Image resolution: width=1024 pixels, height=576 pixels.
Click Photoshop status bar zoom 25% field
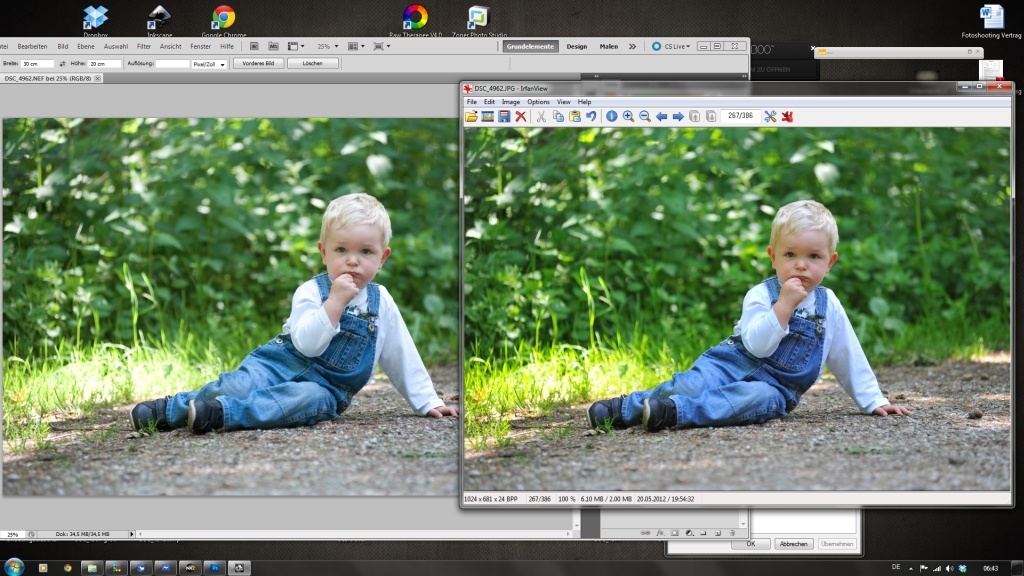point(12,534)
